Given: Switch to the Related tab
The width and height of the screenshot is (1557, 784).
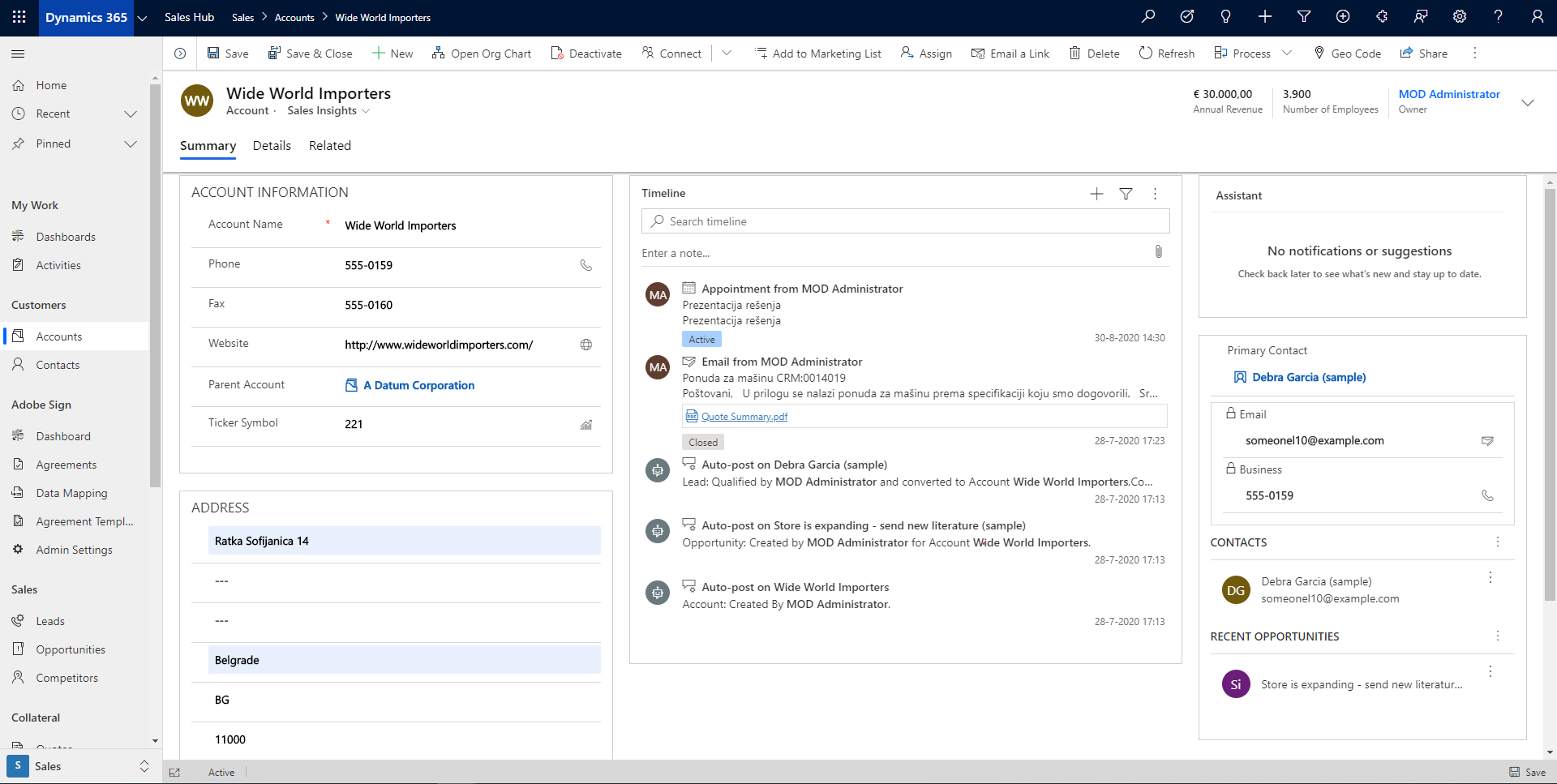Looking at the screenshot, I should pyautogui.click(x=329, y=146).
